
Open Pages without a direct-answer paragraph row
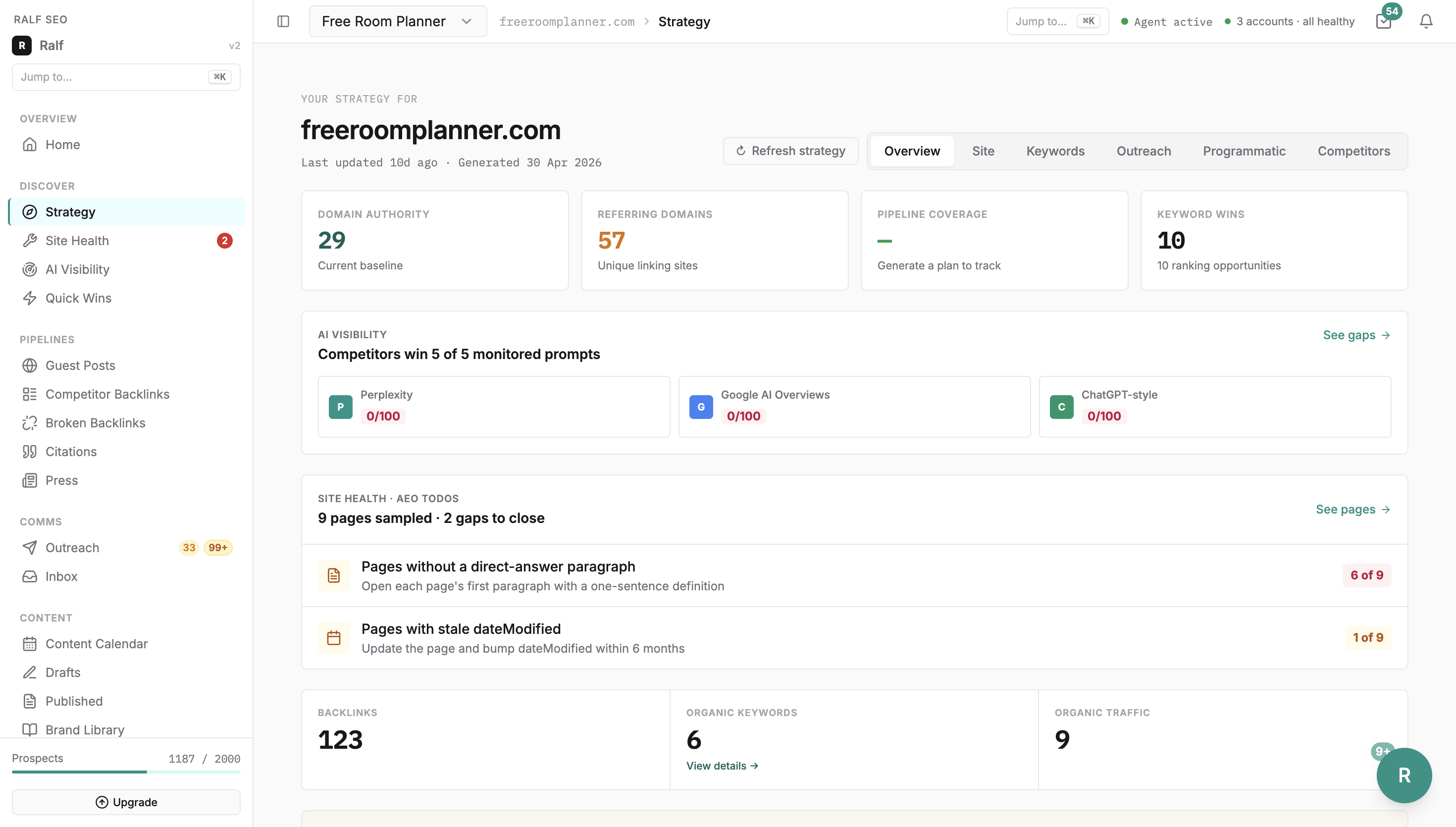point(854,575)
